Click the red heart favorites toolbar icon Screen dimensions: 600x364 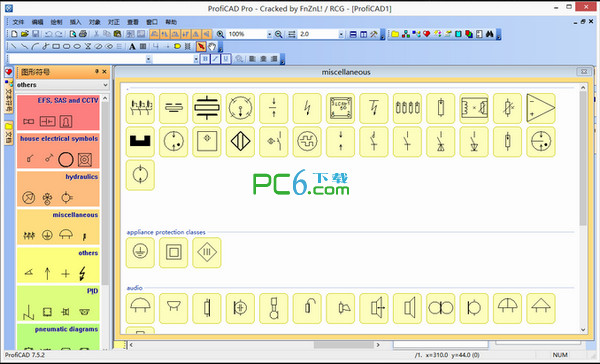click(426, 34)
